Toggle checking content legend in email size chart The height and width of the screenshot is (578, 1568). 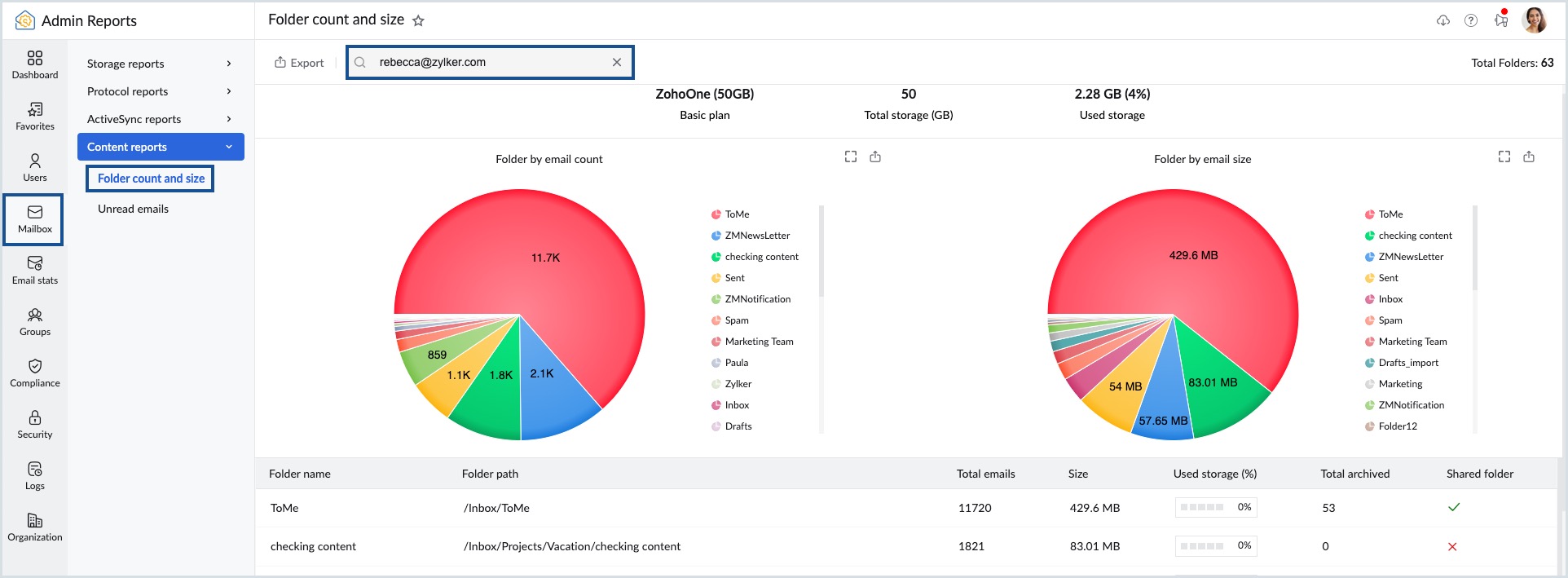1414,236
